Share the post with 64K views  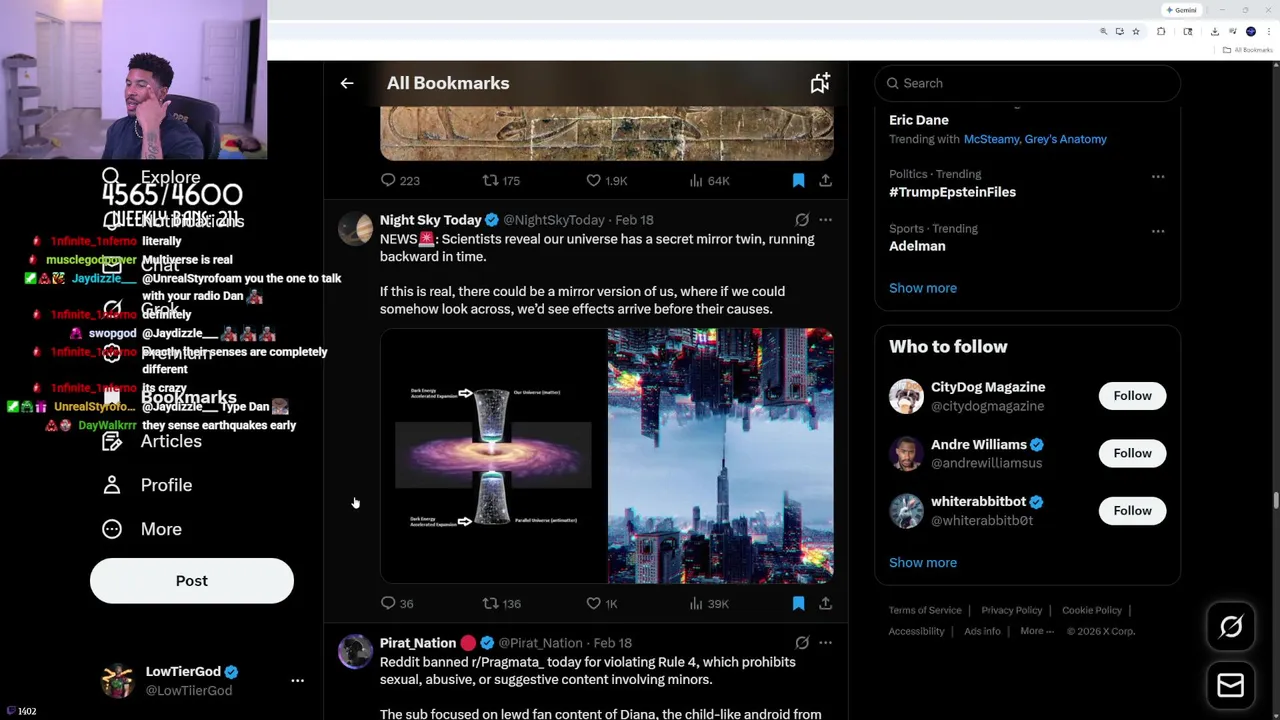coord(825,180)
